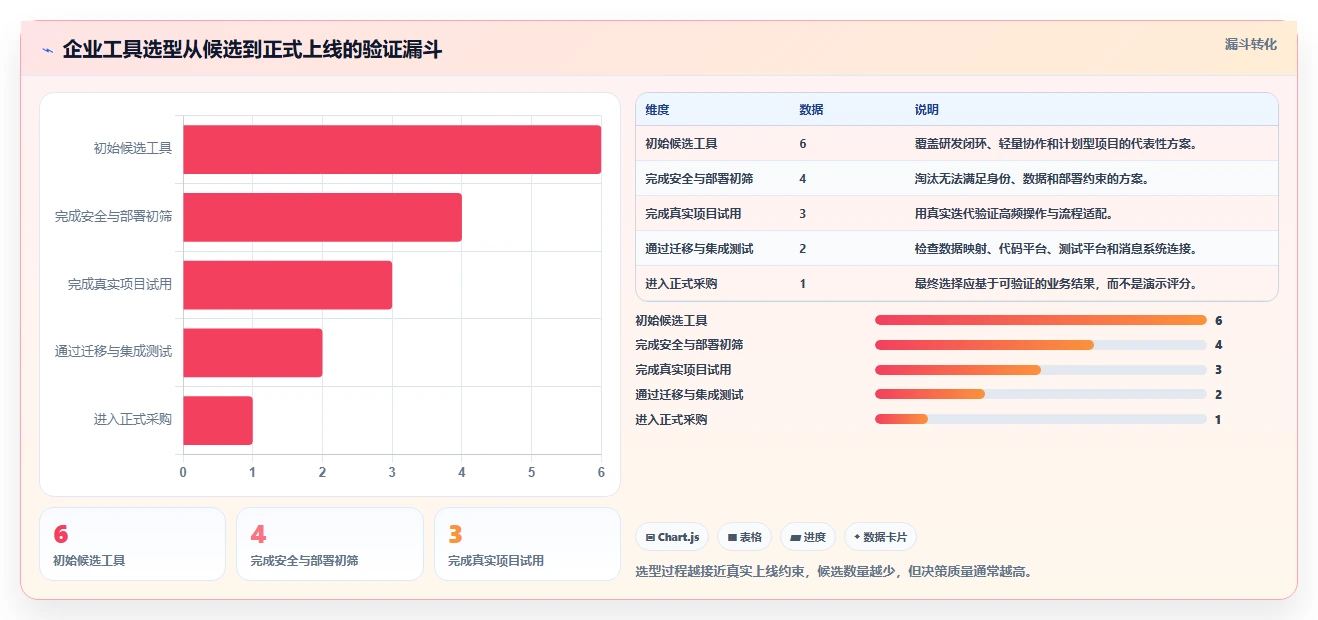Click the 通过迁移与集成测试 chart bar
Image resolution: width=1318 pixels, height=620 pixels.
click(x=252, y=353)
